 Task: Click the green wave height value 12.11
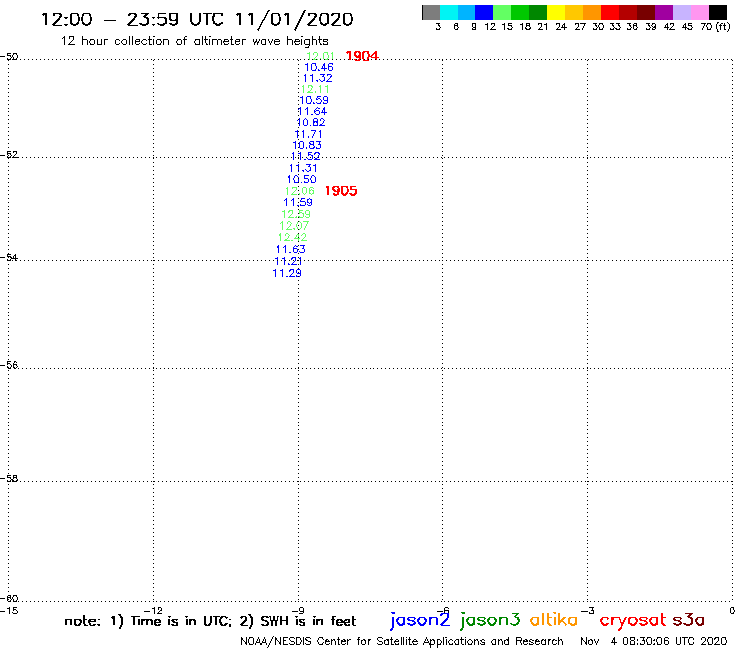tap(315, 89)
